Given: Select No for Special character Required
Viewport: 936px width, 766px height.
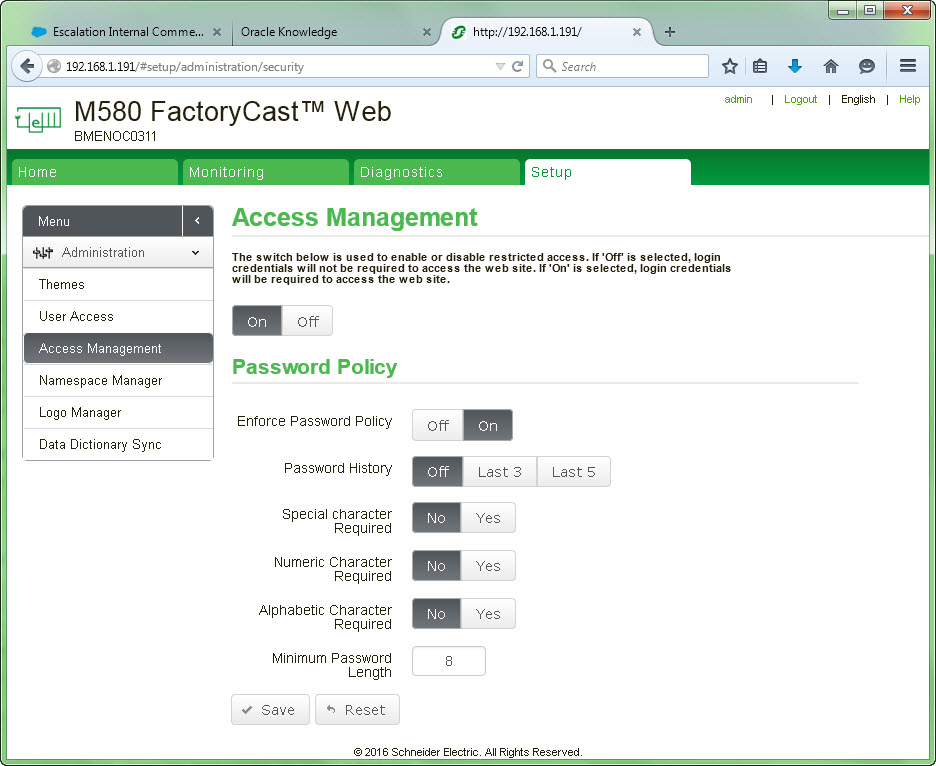Looking at the screenshot, I should pyautogui.click(x=436, y=518).
